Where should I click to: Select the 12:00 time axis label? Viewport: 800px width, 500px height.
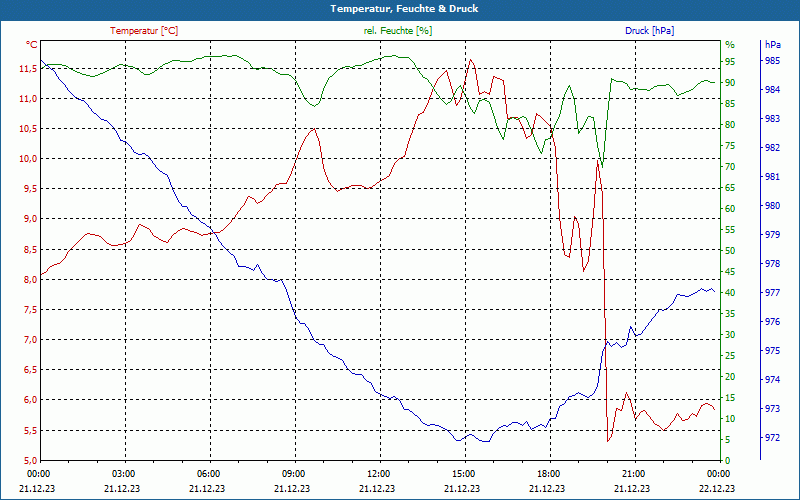378,473
